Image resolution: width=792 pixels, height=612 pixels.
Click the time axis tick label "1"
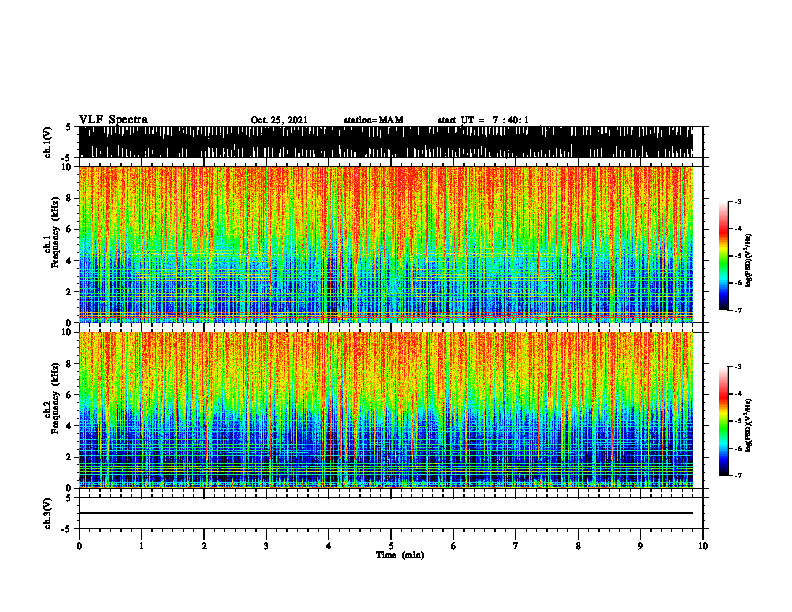[x=141, y=546]
